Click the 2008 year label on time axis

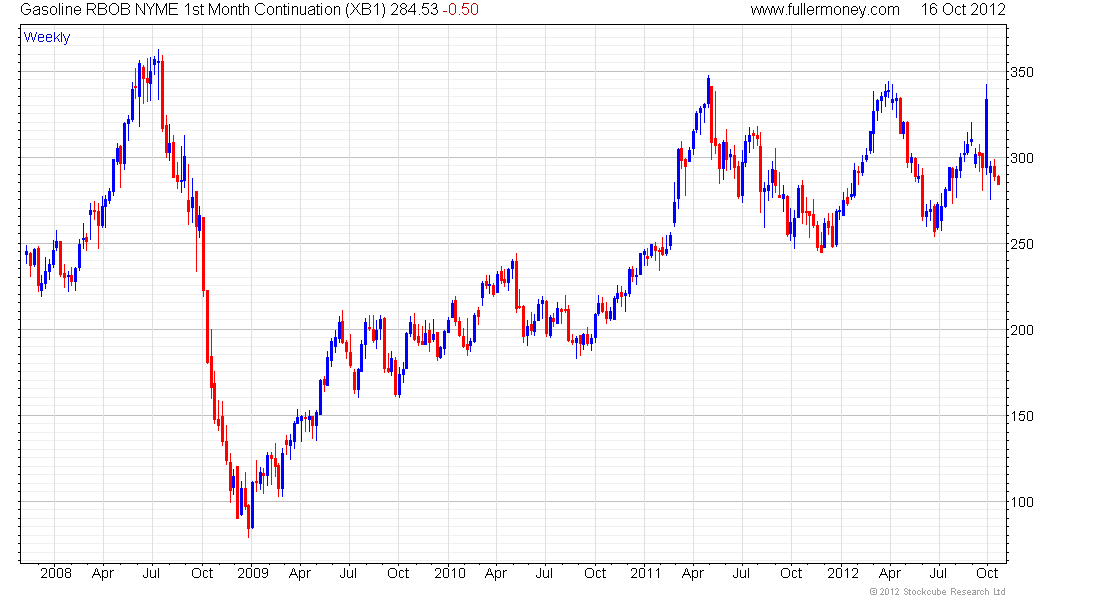point(56,573)
